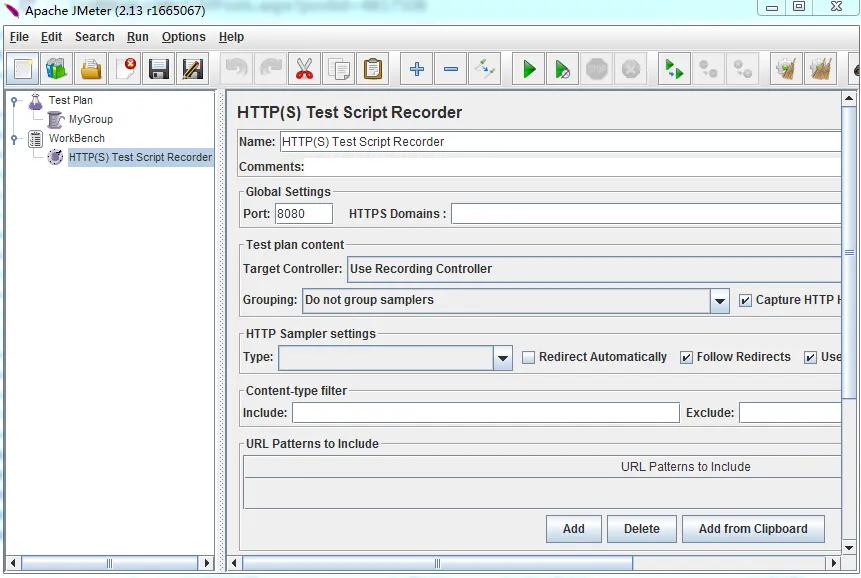Cut selection with the scissors icon

[x=305, y=69]
